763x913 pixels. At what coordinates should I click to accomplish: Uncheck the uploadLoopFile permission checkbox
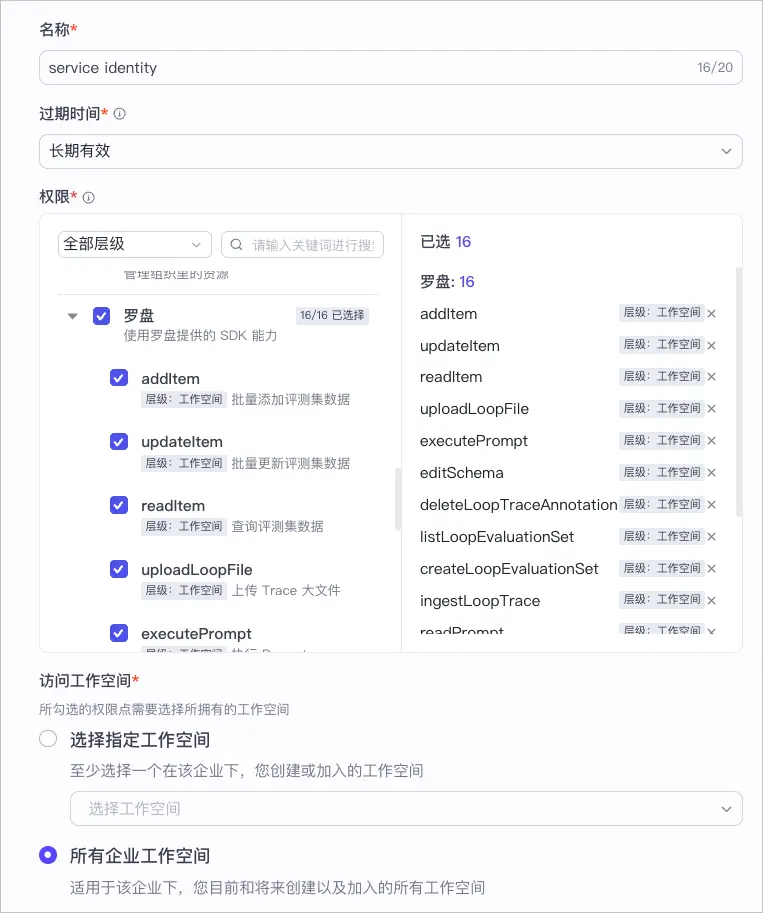tap(119, 569)
